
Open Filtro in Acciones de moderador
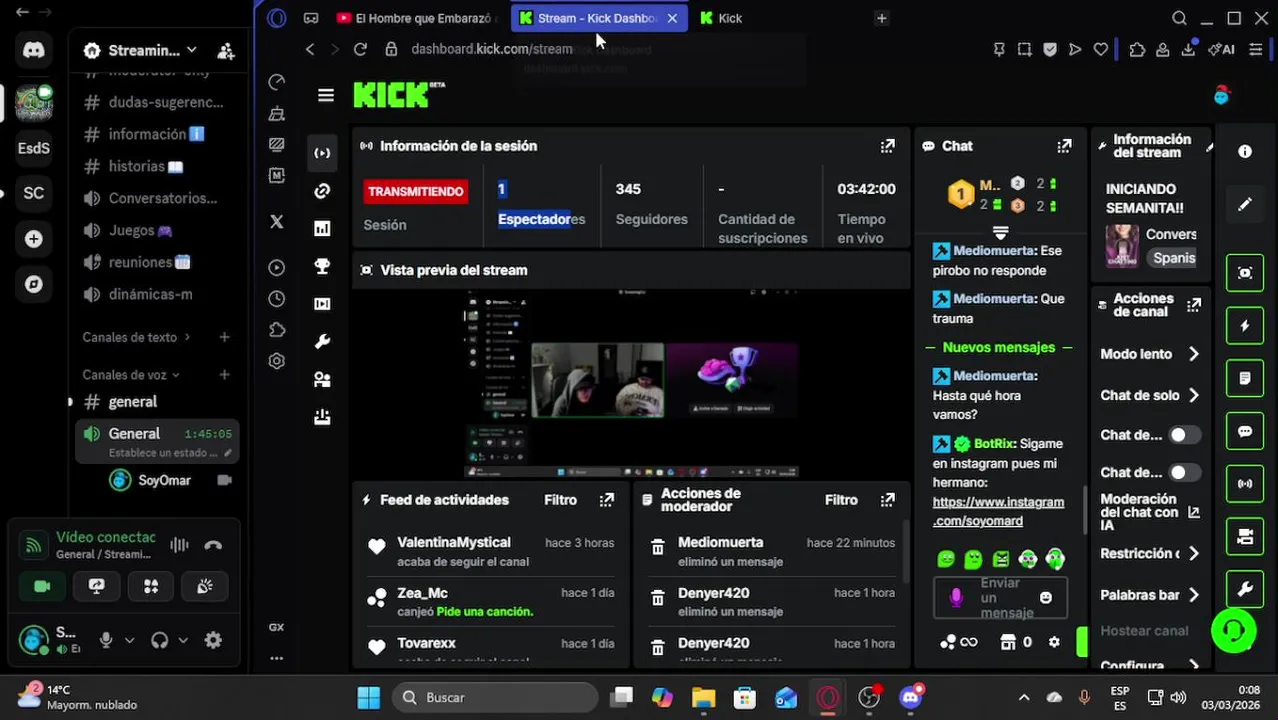[841, 500]
